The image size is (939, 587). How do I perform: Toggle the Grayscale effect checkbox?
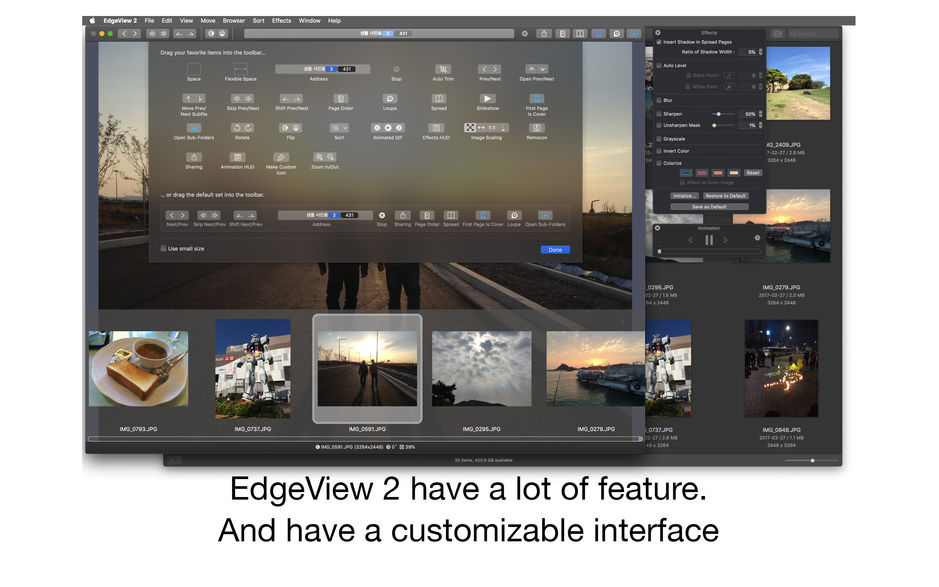(659, 138)
